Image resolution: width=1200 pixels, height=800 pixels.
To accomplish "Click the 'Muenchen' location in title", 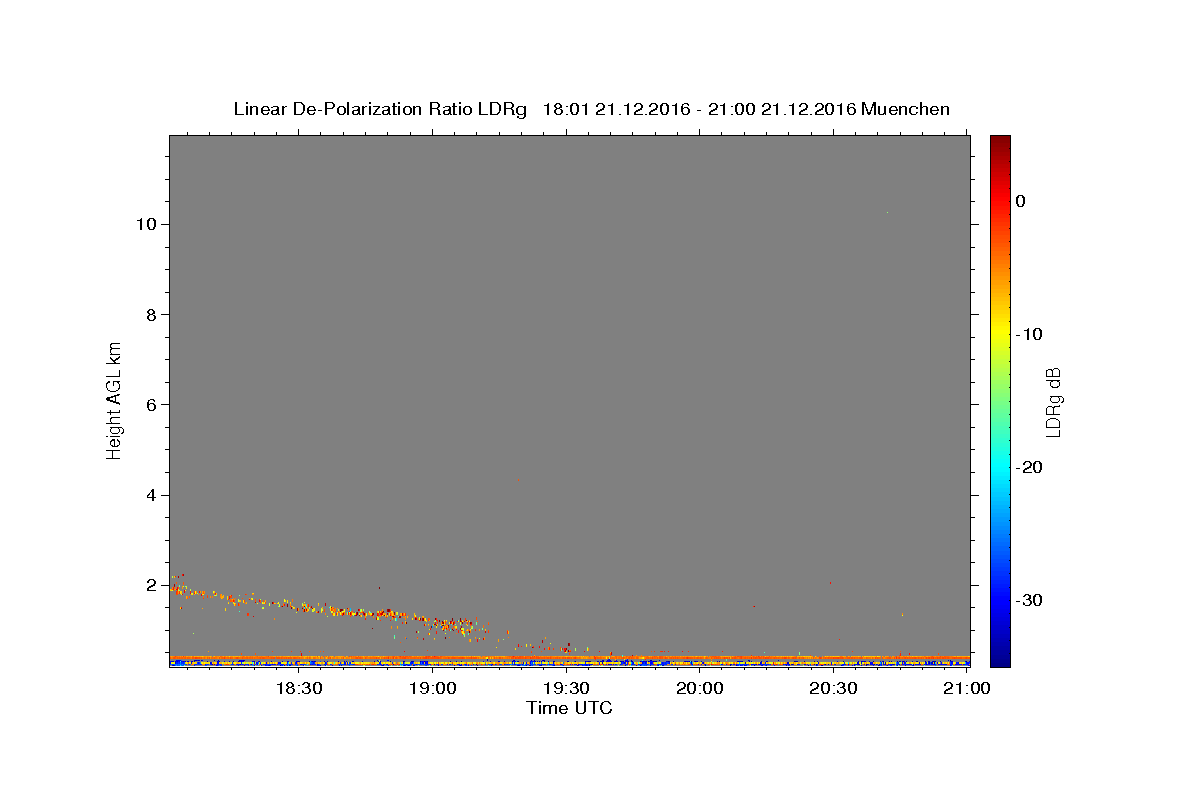I will [905, 109].
